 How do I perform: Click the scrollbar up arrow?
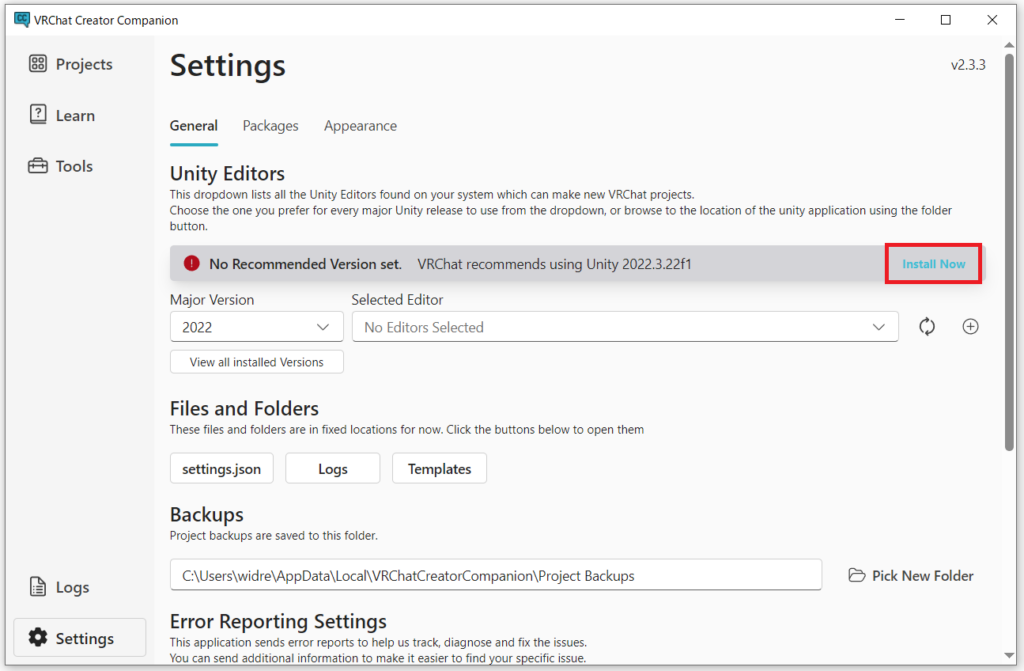(1010, 45)
